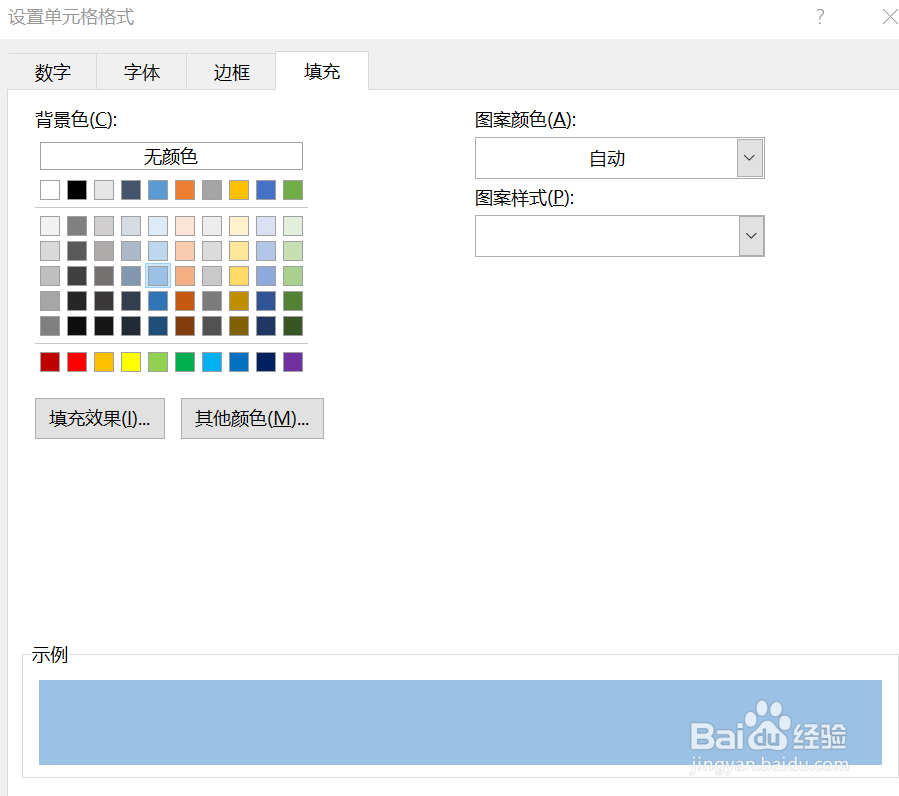Viewport: 899px width, 796px height.
Task: Open 填充效果 dialog
Action: [100, 418]
